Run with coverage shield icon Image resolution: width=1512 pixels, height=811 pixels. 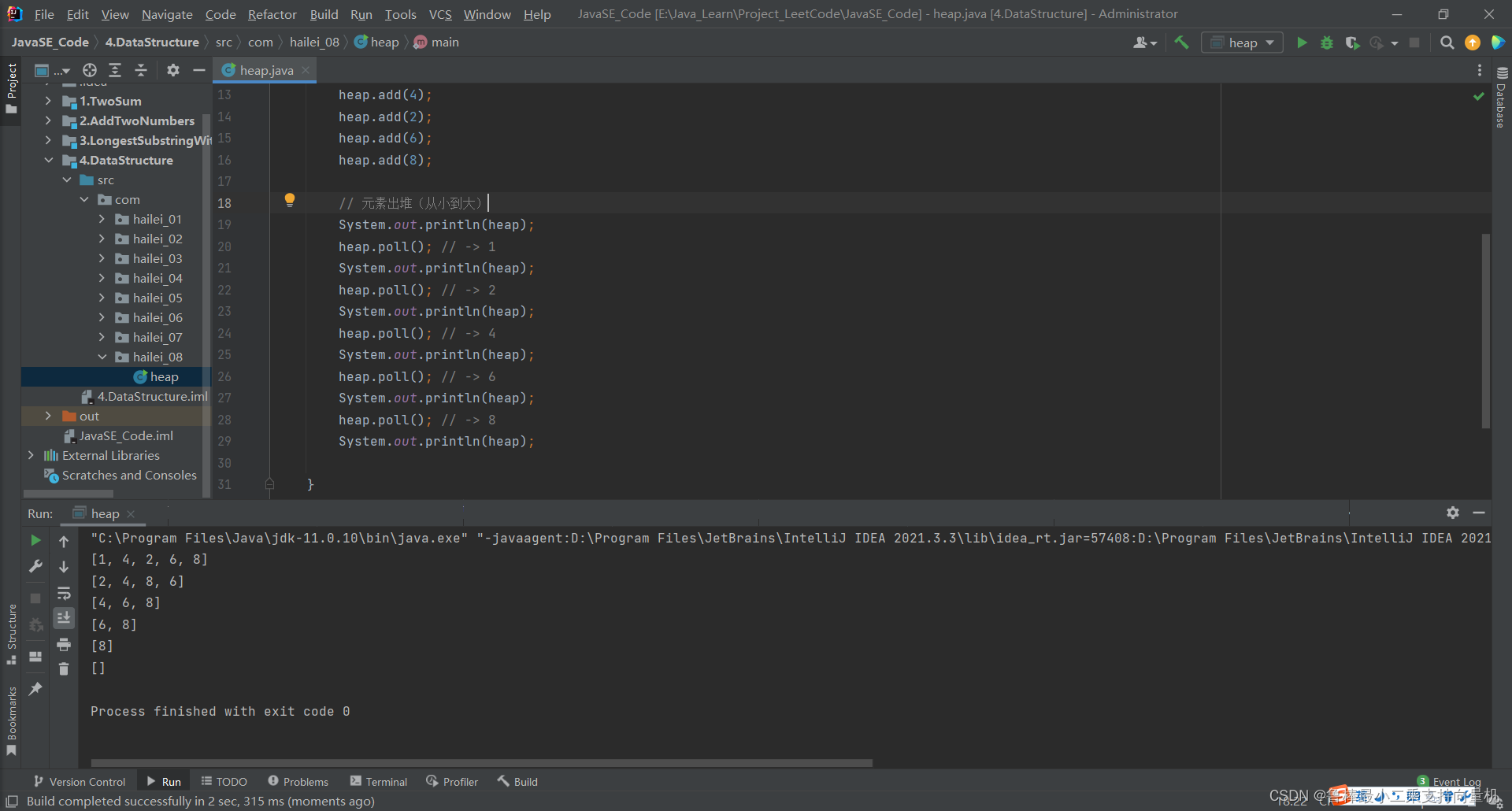[1352, 43]
